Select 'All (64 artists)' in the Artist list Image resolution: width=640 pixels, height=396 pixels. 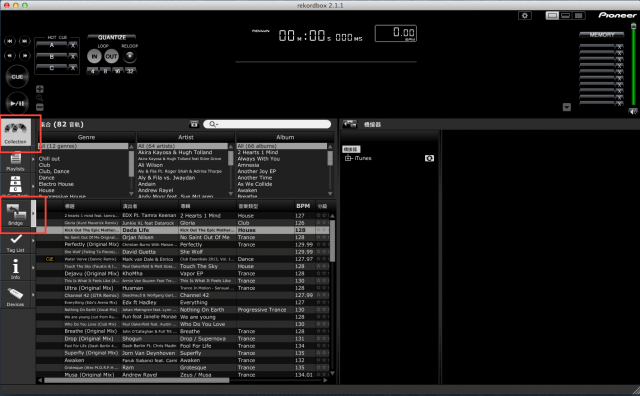tap(182, 146)
